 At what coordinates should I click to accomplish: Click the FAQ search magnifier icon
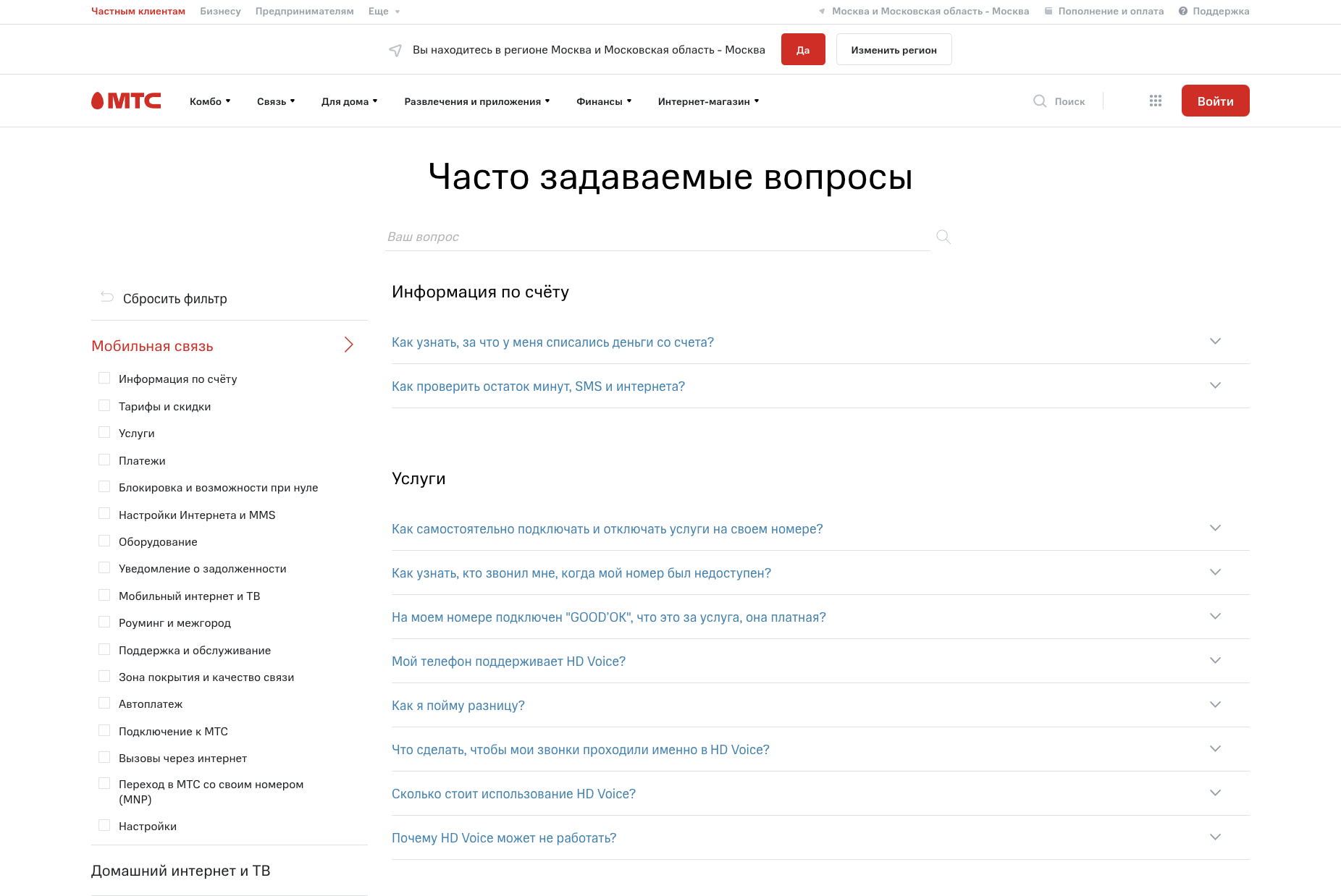point(943,237)
